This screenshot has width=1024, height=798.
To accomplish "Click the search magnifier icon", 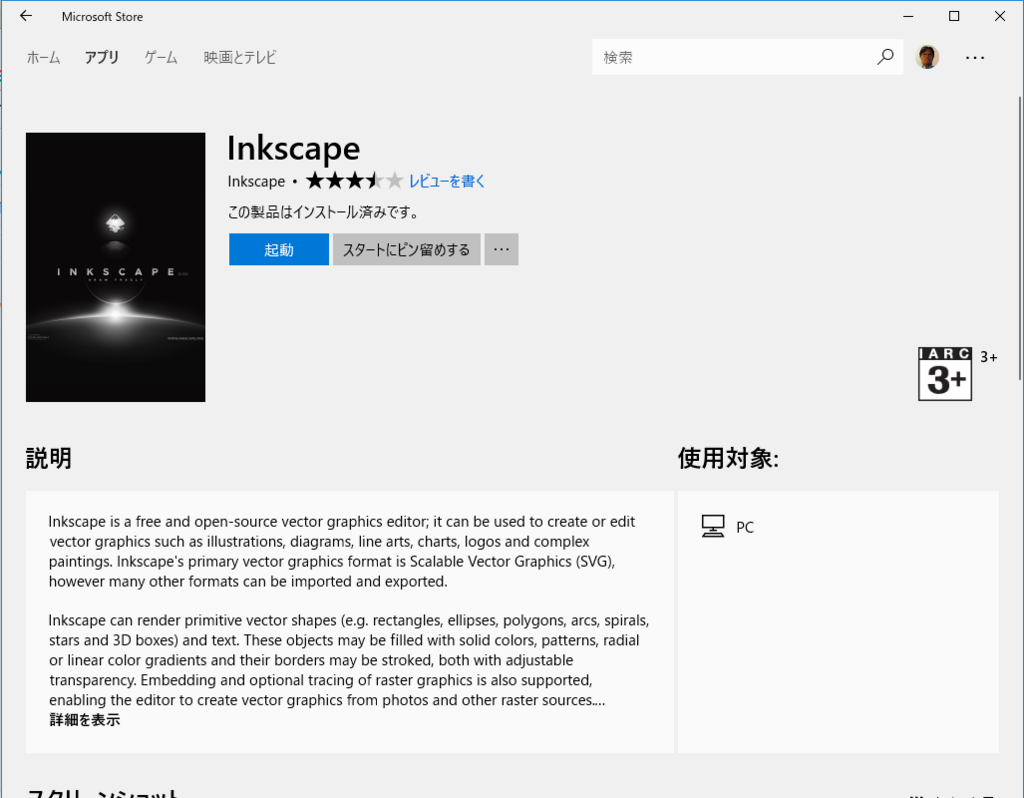I will 885,57.
